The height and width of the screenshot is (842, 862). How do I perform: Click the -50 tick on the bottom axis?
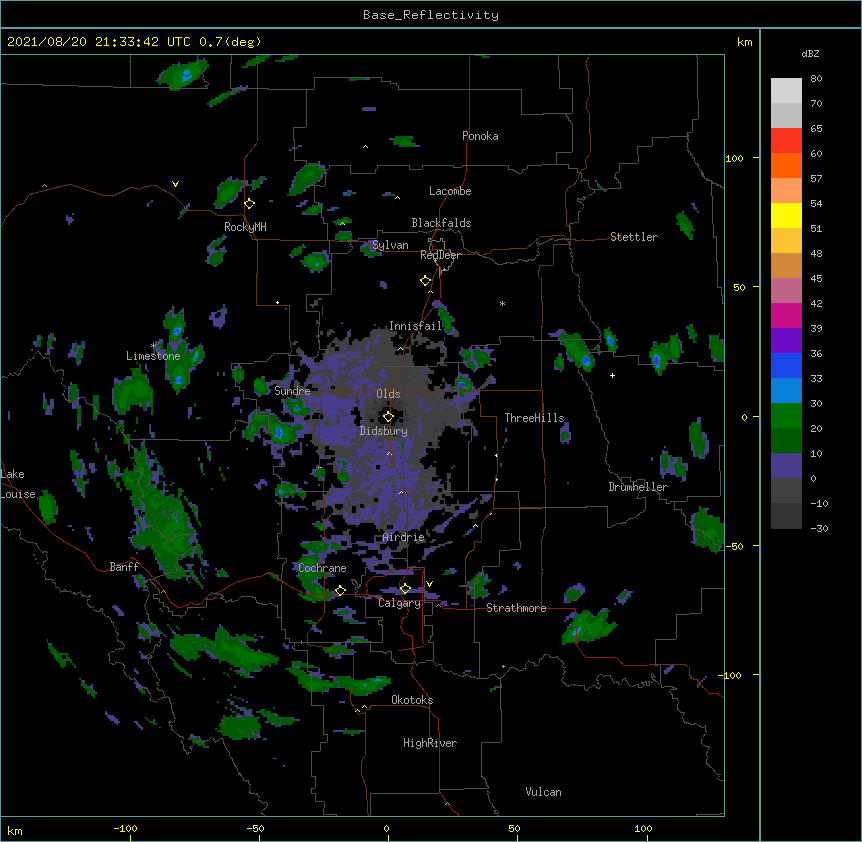point(255,828)
